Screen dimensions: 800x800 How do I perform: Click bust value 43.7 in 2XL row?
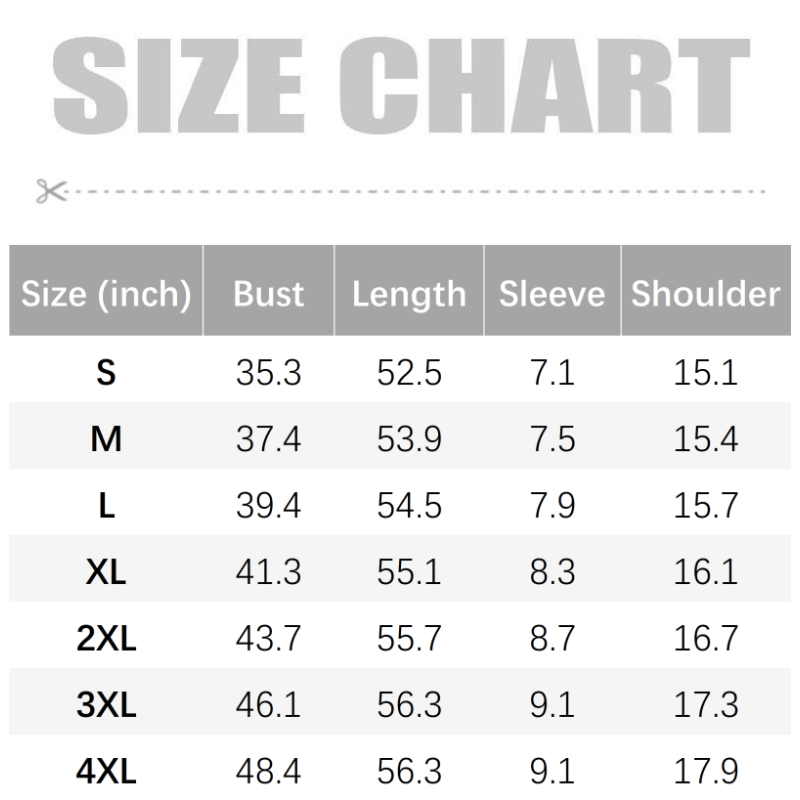point(268,638)
